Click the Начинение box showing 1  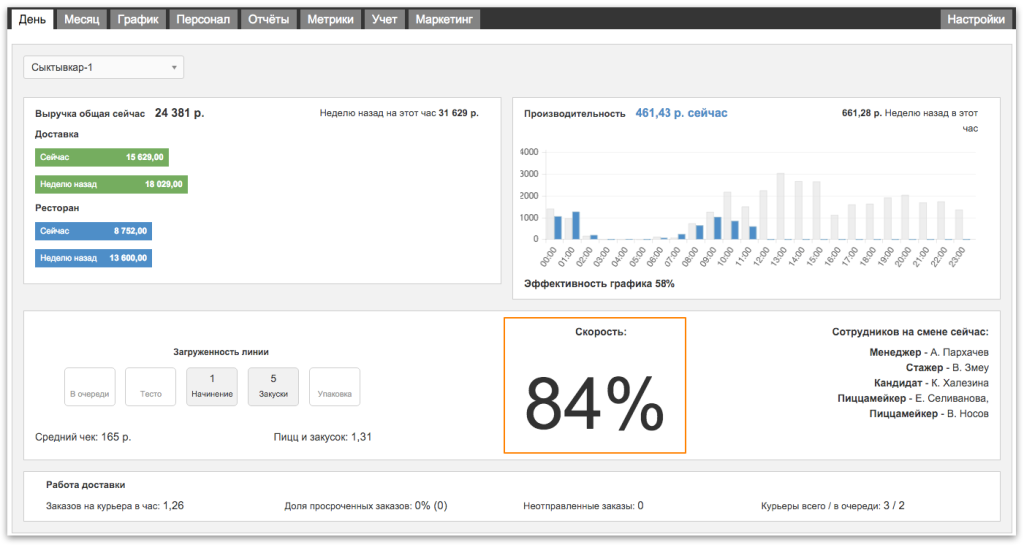(212, 386)
